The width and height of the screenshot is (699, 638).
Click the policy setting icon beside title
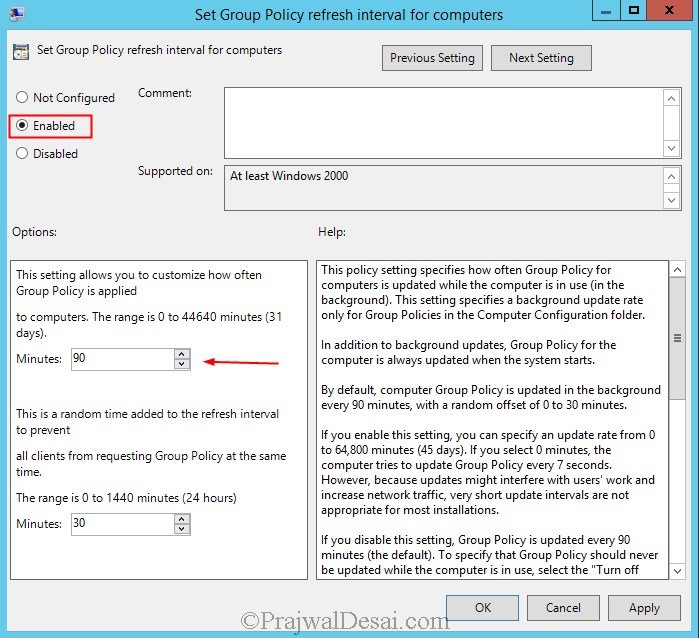point(21,52)
